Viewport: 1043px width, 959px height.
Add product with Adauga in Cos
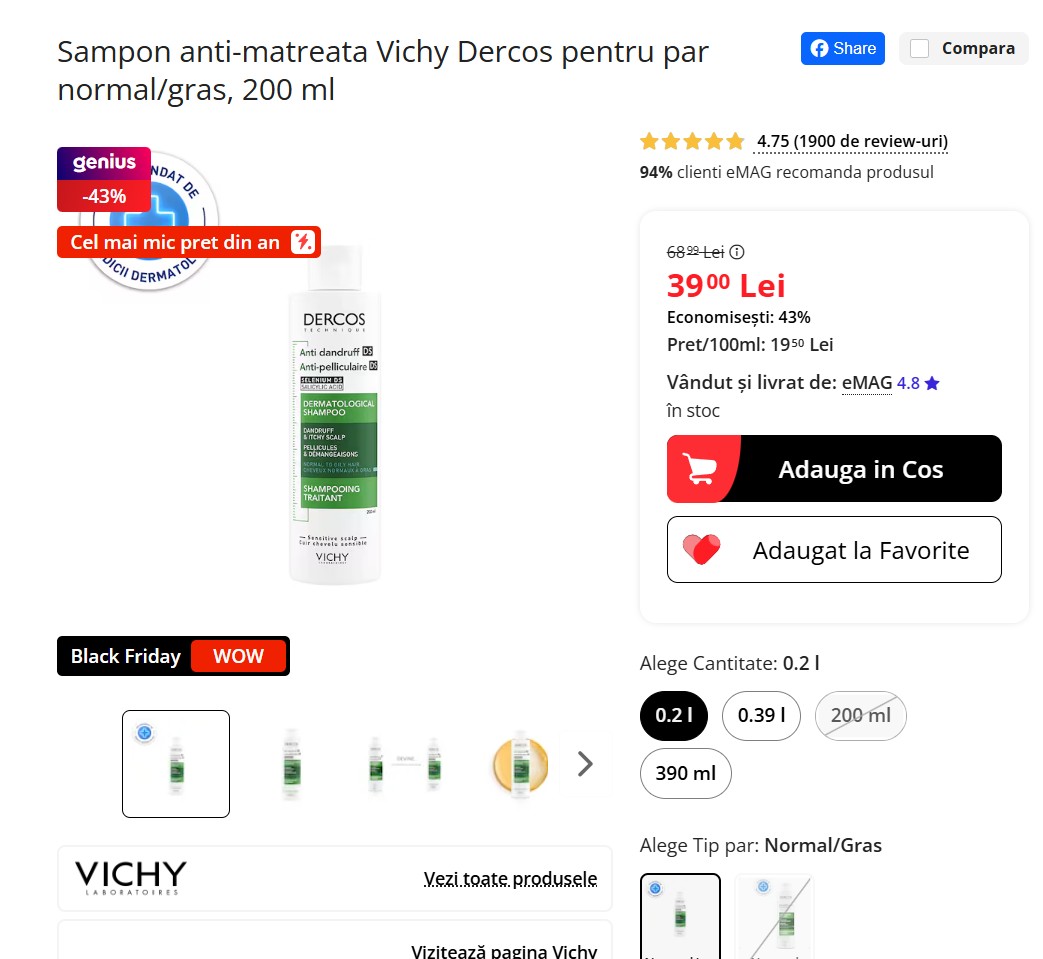tap(834, 469)
